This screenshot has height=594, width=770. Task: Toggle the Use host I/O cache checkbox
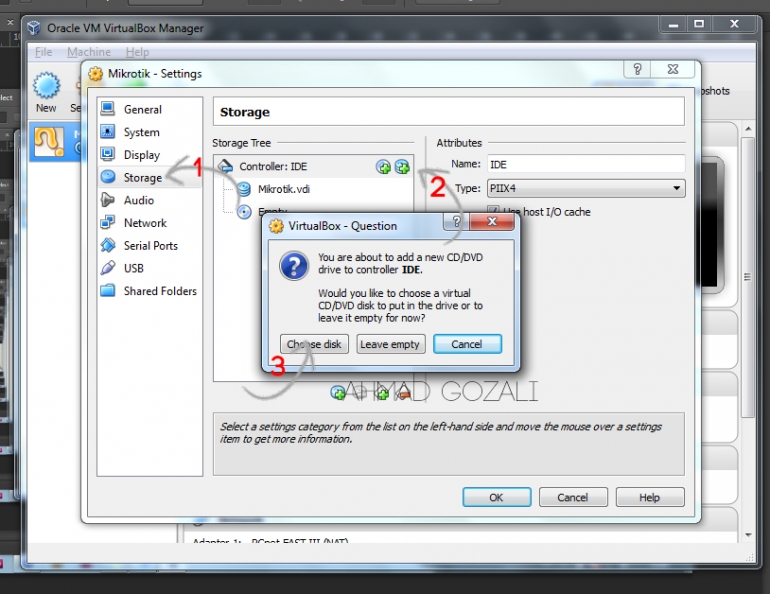493,212
